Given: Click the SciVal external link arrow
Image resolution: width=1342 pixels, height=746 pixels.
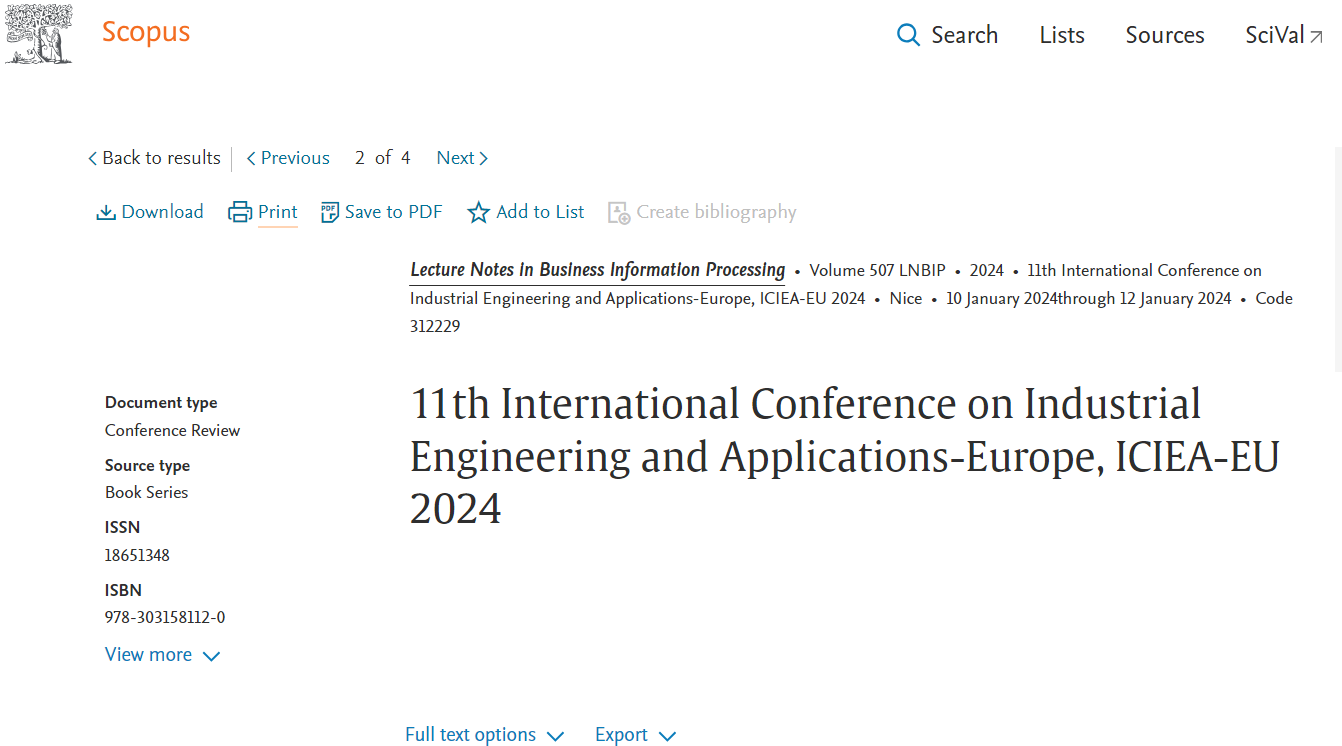Looking at the screenshot, I should pos(1316,37).
